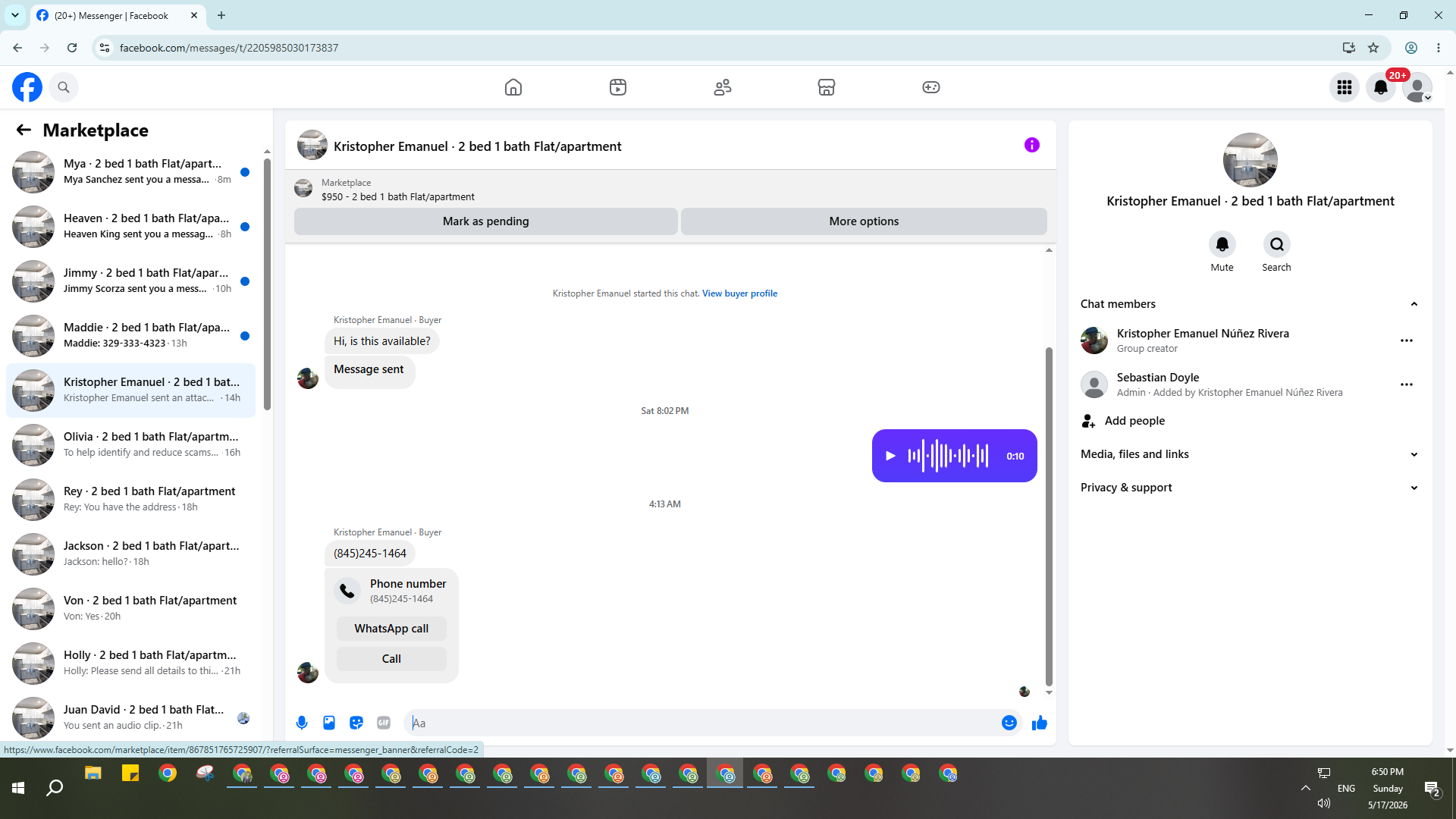Screen dimensions: 1456x819
Task: Open the Gaming controller icon
Action: (x=931, y=87)
